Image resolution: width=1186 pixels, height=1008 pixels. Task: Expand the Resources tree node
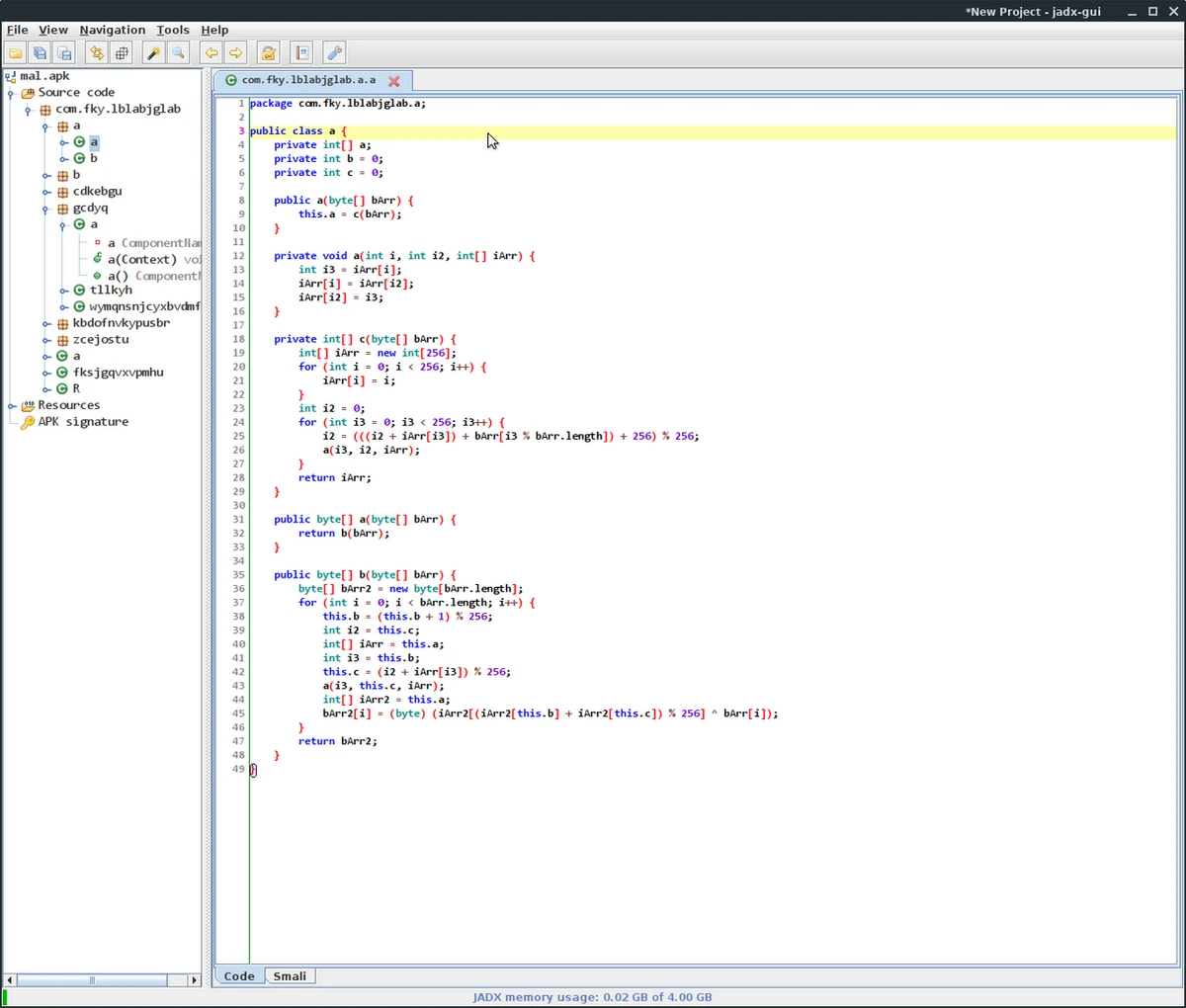tap(12, 405)
